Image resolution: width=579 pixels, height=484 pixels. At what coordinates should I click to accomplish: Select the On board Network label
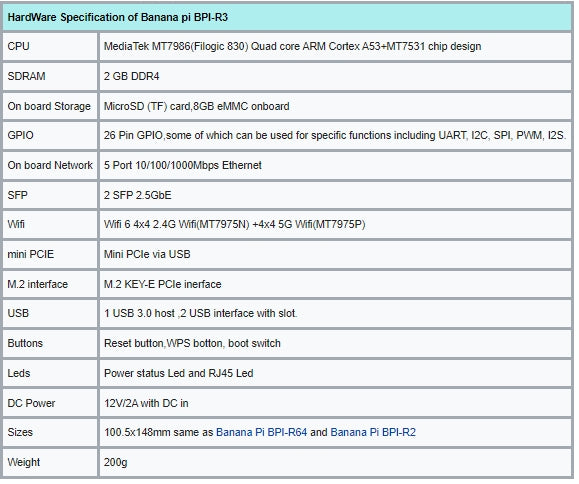point(50,165)
